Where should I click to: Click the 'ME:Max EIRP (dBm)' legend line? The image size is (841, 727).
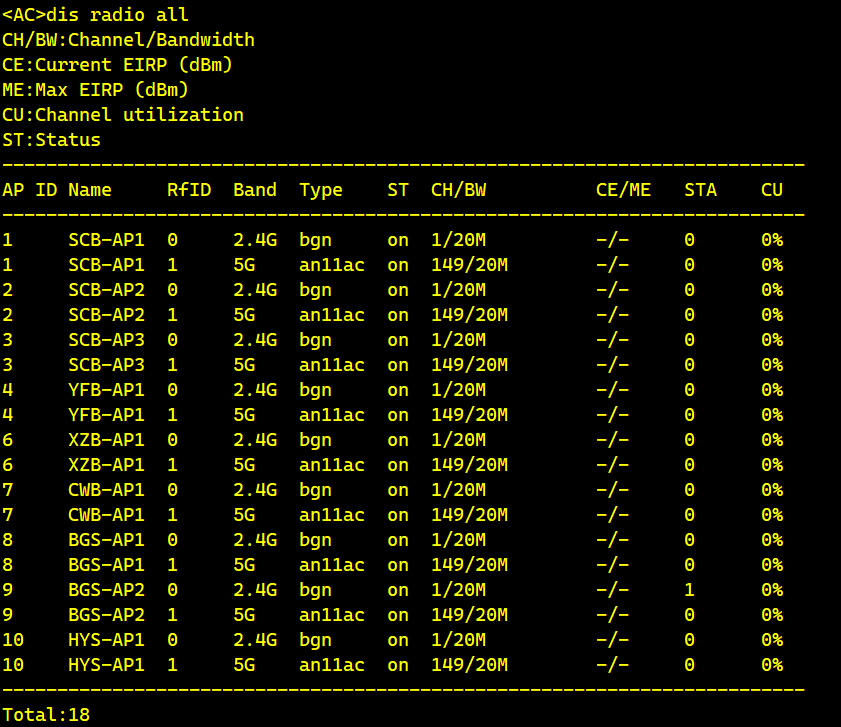[95, 90]
